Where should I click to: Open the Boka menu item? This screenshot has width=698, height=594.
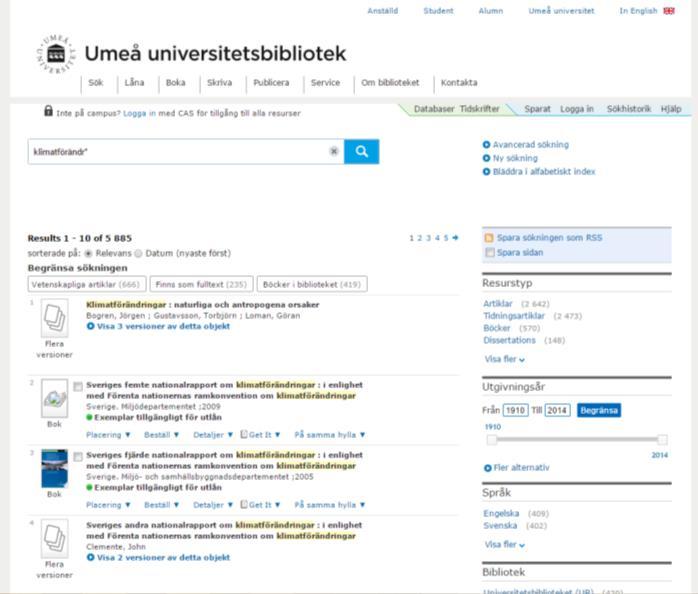coord(175,82)
